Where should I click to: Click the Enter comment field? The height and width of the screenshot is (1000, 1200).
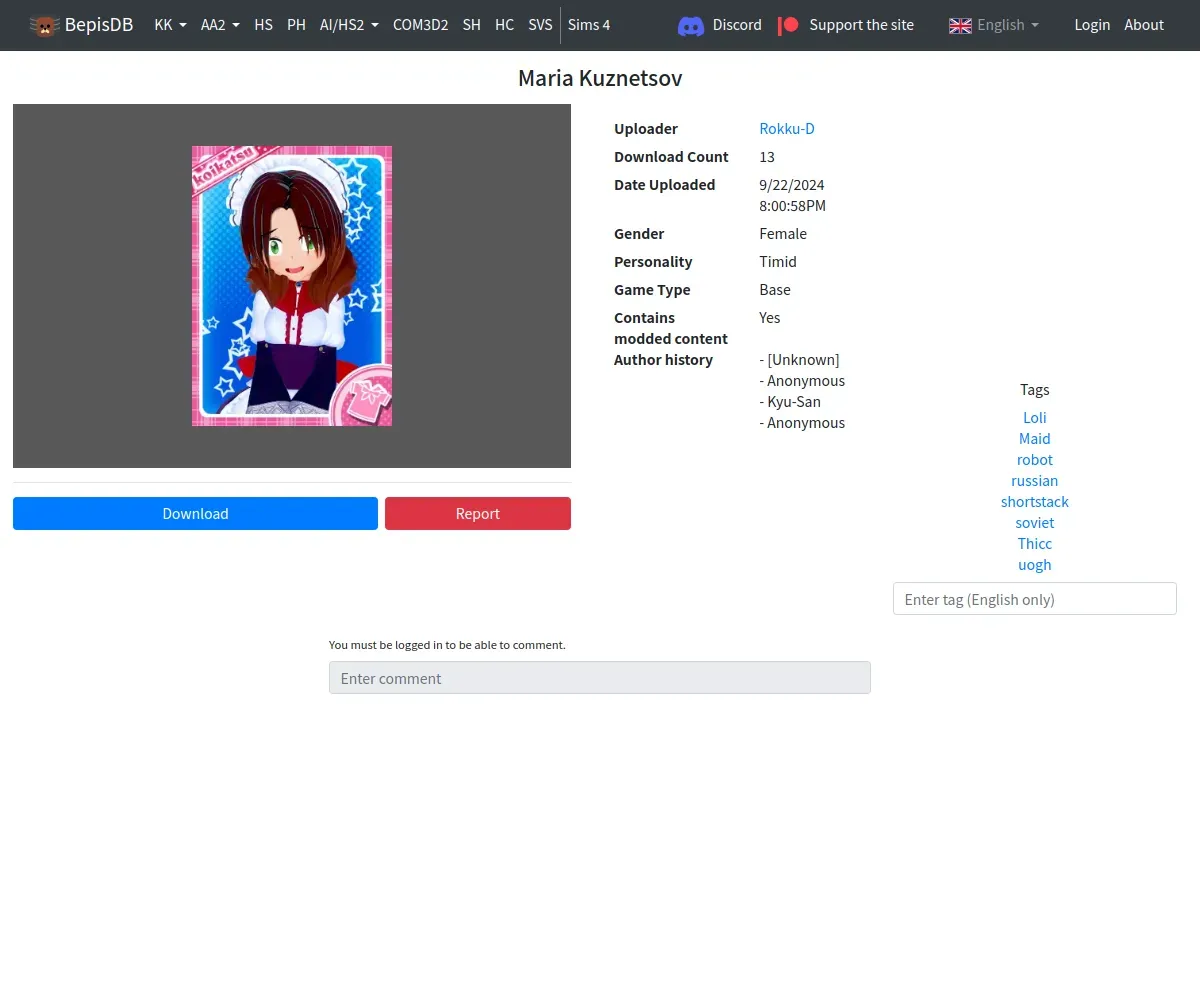coord(600,678)
